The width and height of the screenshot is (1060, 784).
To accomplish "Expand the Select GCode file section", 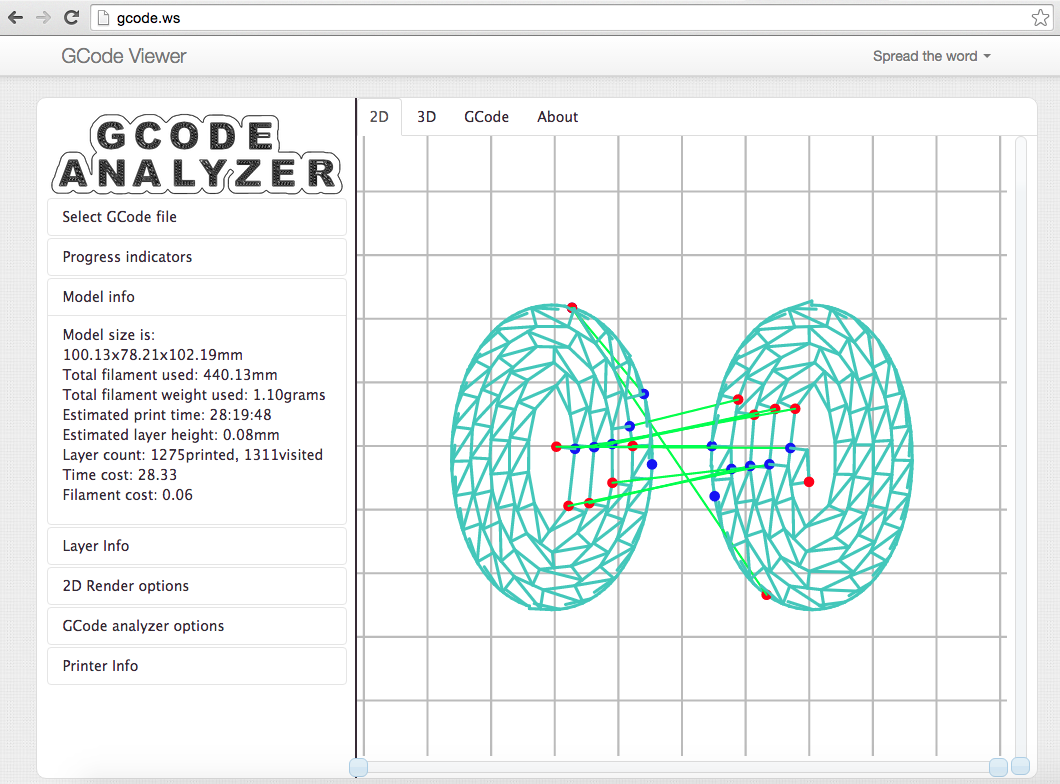I will [x=197, y=217].
